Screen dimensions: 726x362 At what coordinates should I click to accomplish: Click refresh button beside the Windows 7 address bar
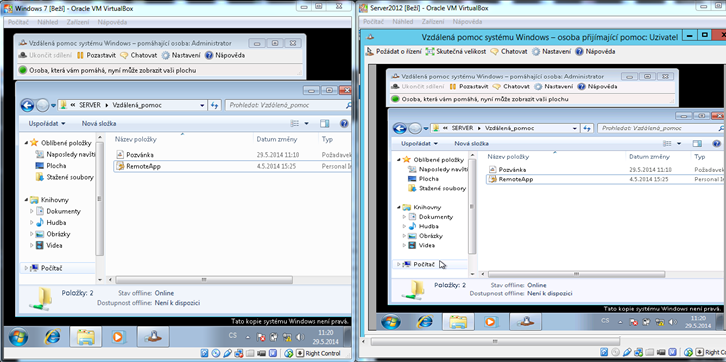[x=214, y=106]
